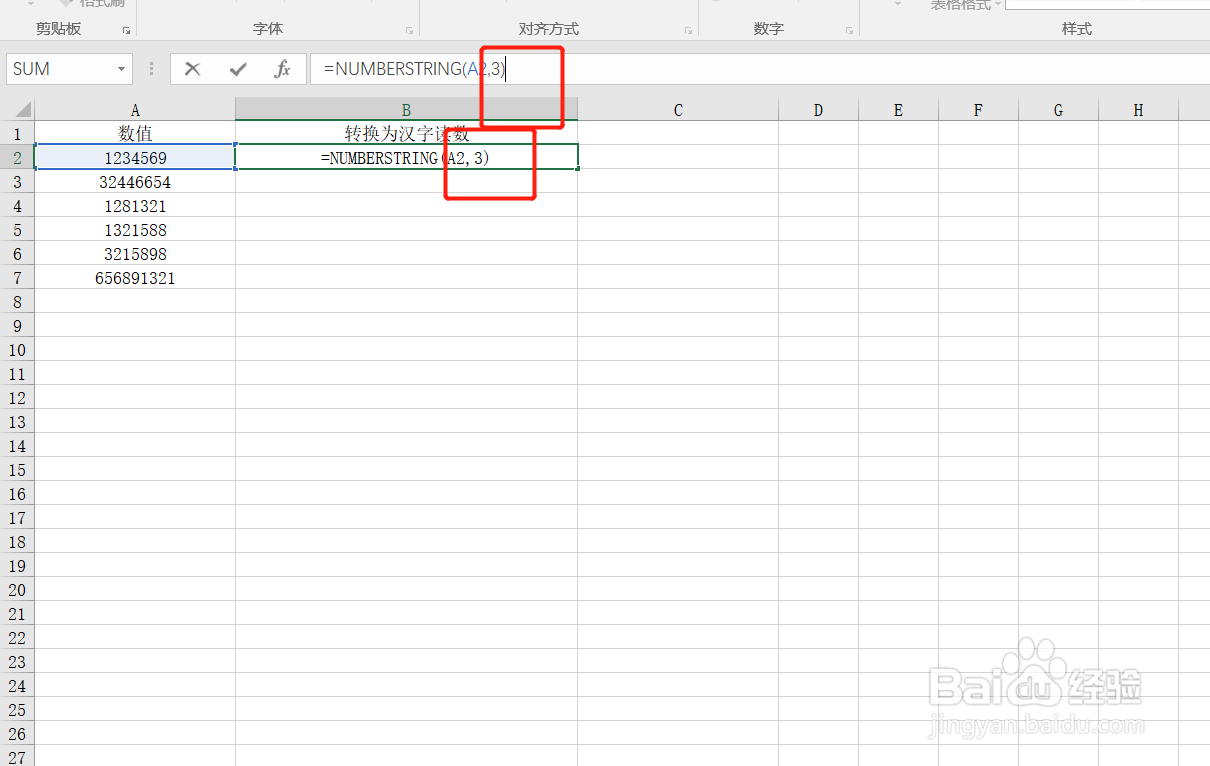The height and width of the screenshot is (766, 1210).
Task: Confirm the formula with the checkmark icon
Action: tap(238, 69)
